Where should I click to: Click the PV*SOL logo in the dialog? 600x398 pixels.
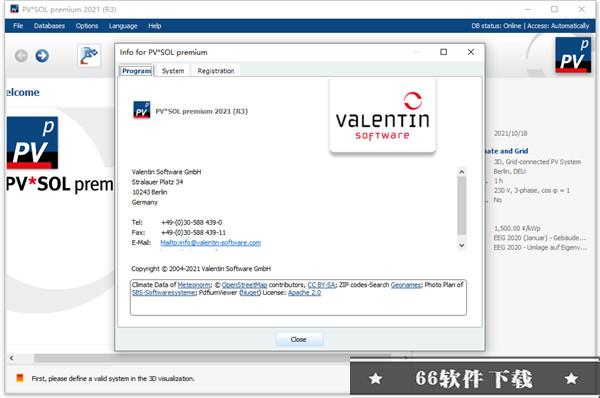[x=142, y=110]
